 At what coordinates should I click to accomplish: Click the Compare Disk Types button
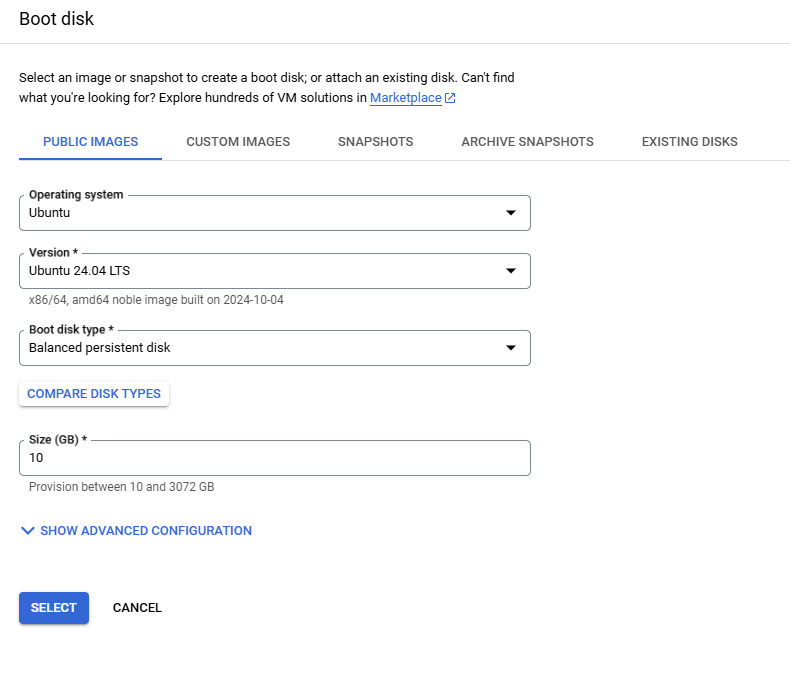(94, 394)
